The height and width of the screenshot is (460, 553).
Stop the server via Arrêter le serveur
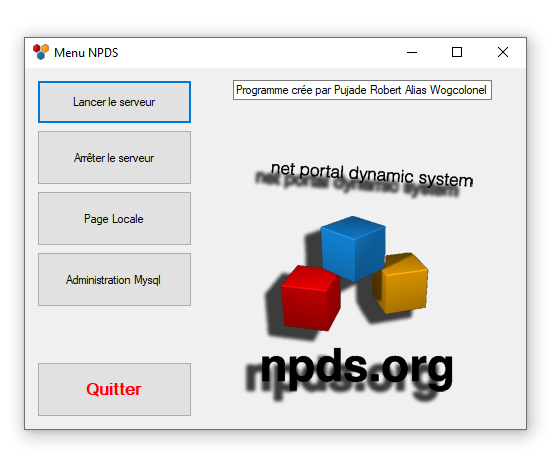coord(114,157)
